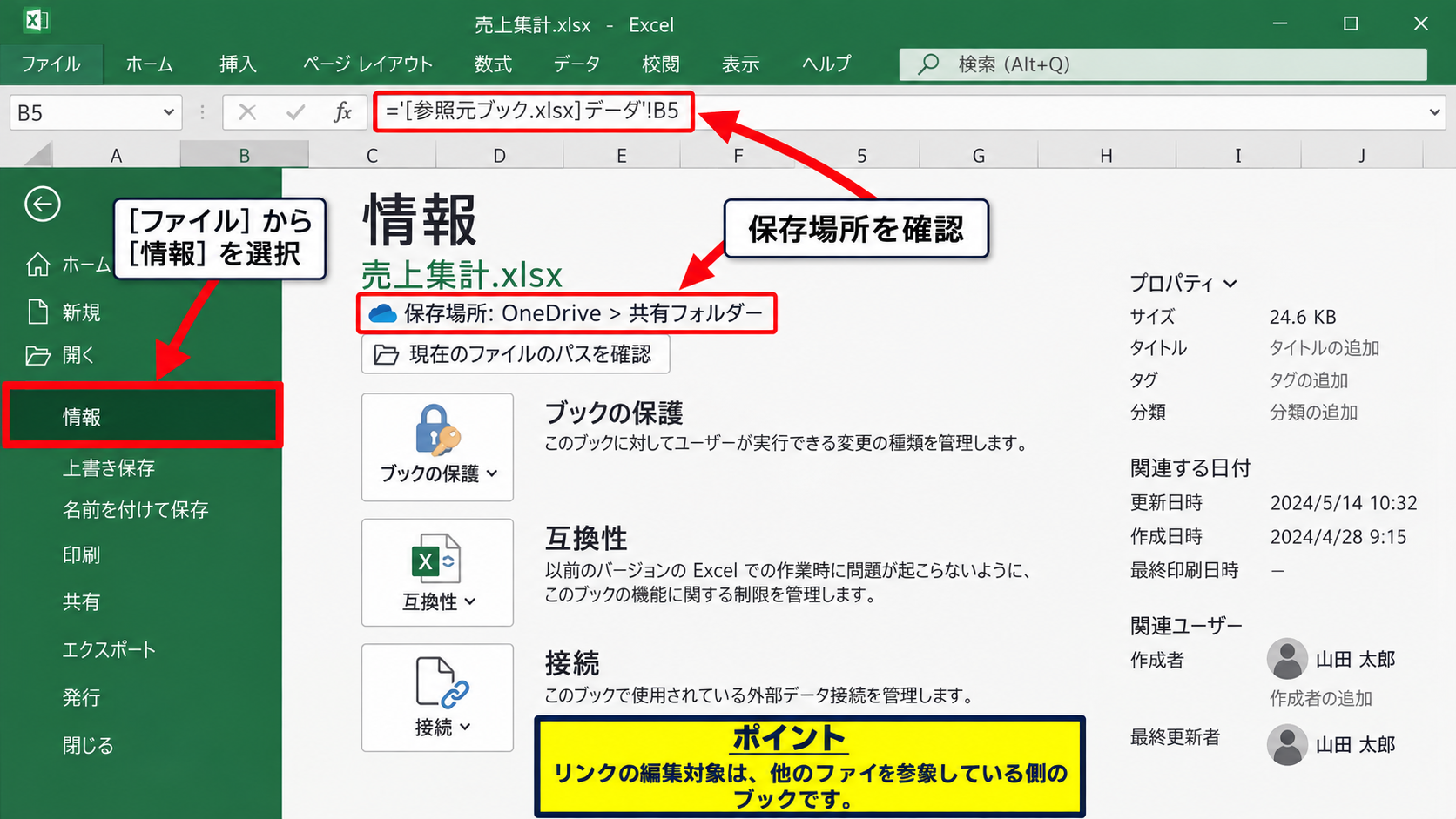Screen dimensions: 1456x819
Task: Open the 互換性 dropdown button
Action: coord(437,573)
